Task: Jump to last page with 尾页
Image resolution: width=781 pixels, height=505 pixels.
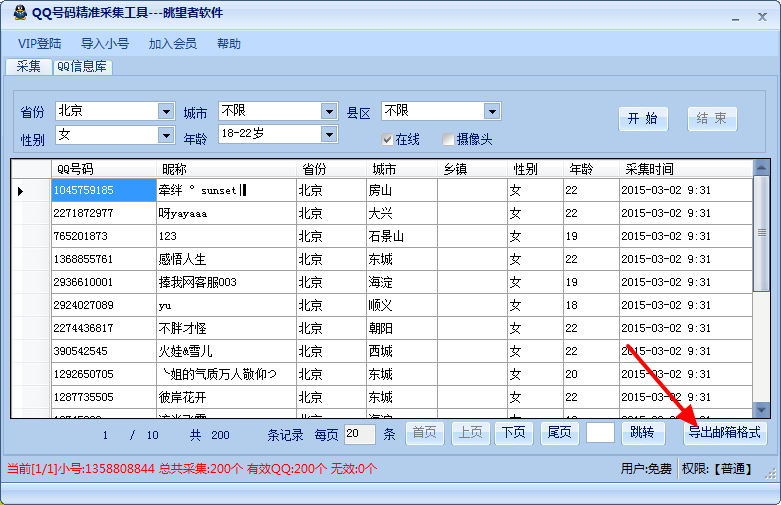Action: (559, 433)
